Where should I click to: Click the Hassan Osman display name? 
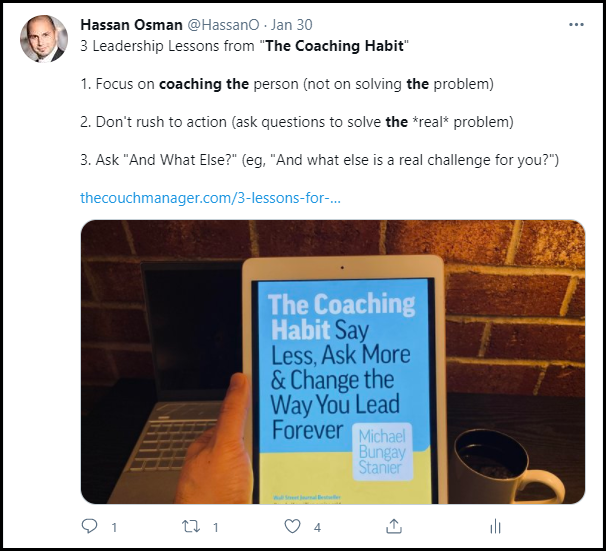131,25
